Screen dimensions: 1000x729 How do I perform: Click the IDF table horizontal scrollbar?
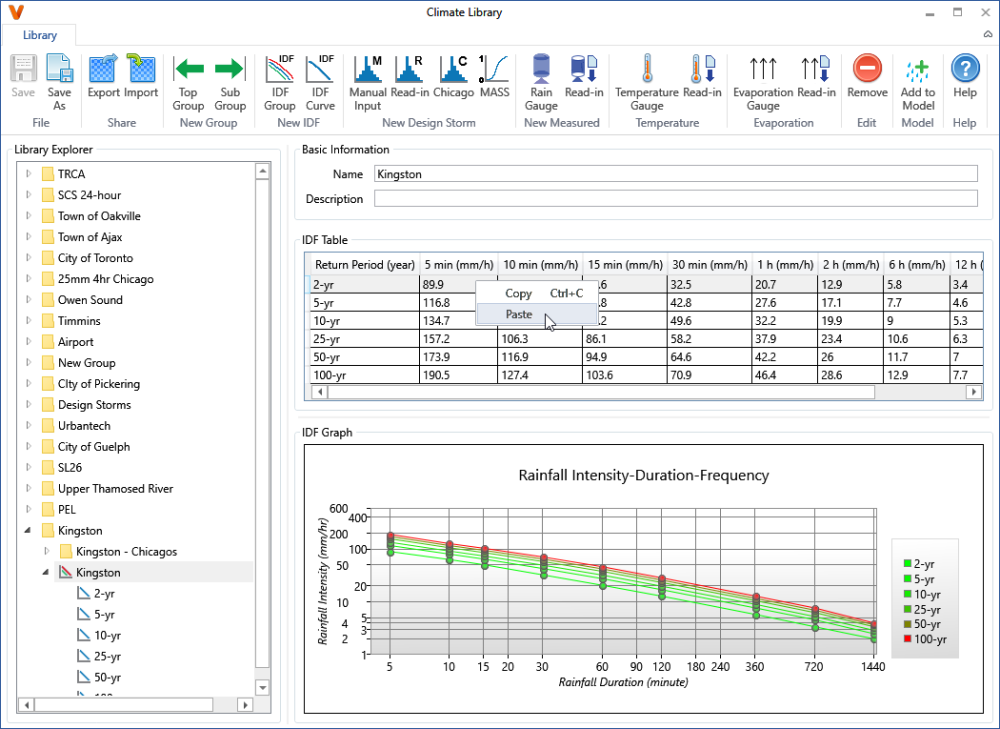(x=600, y=393)
